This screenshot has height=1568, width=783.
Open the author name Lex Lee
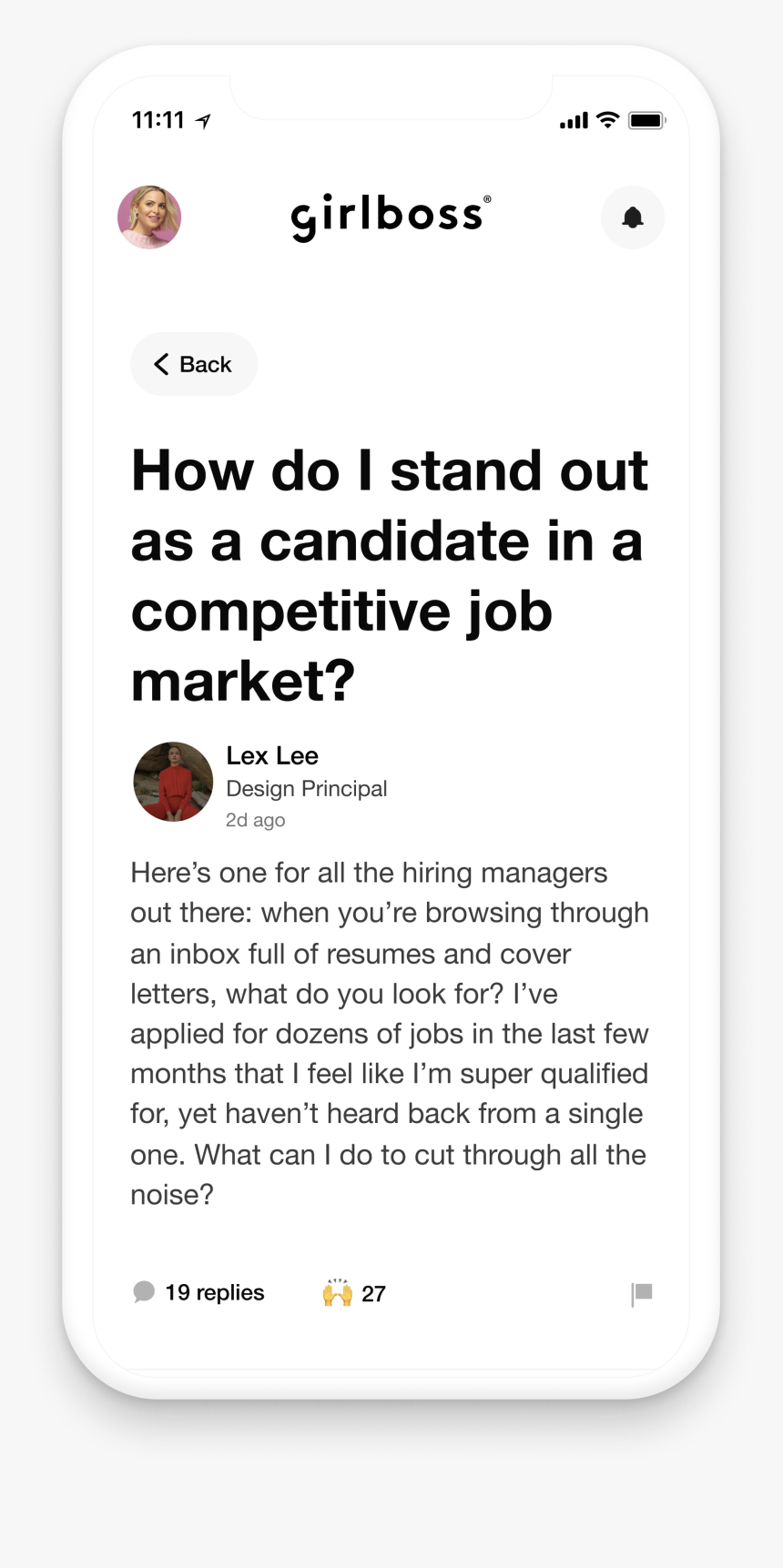(x=272, y=755)
